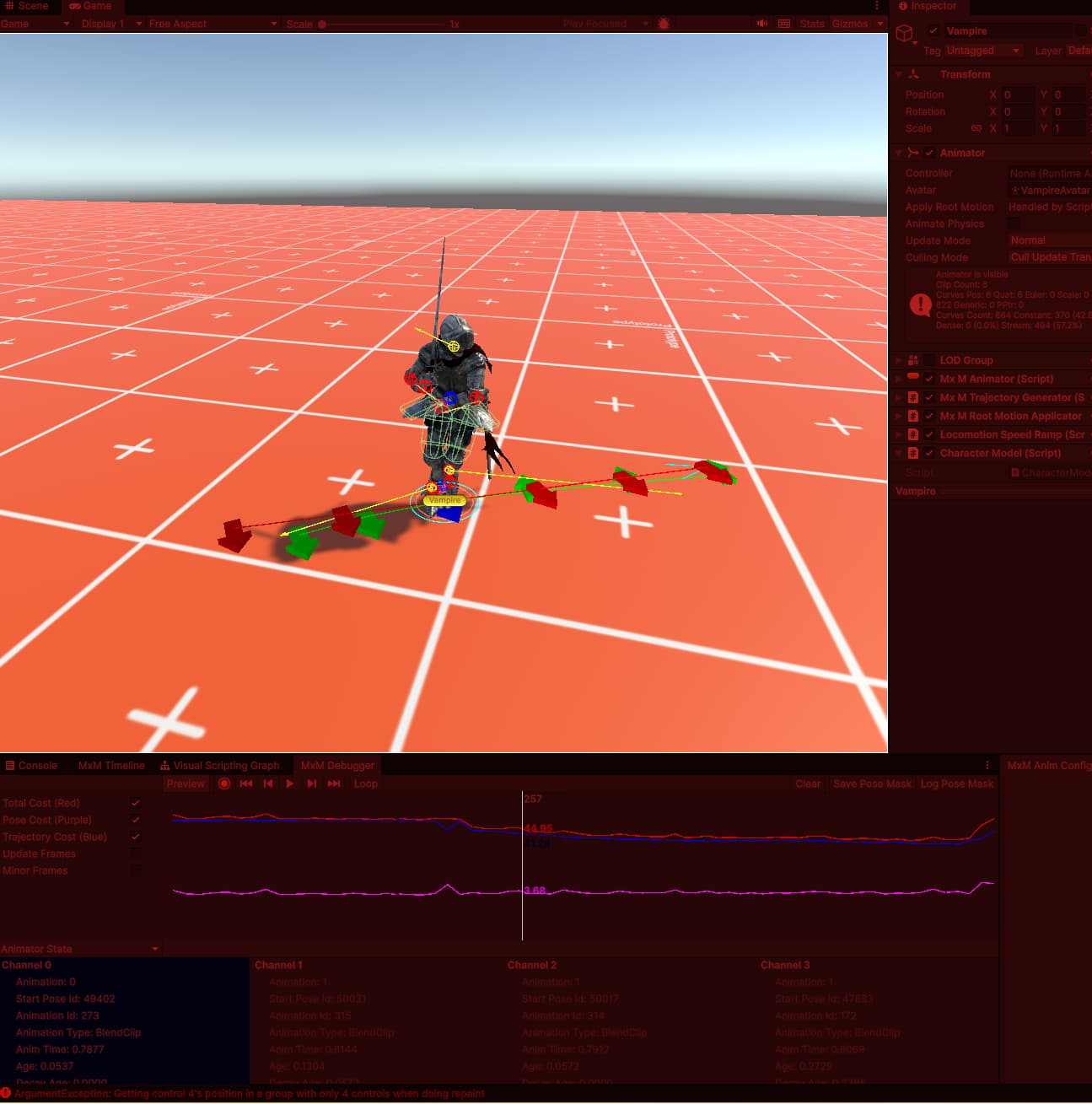Screen dimensions: 1092x1104
Task: Disable the Mx M Animator (Script) component checkbox
Action: tap(931, 379)
